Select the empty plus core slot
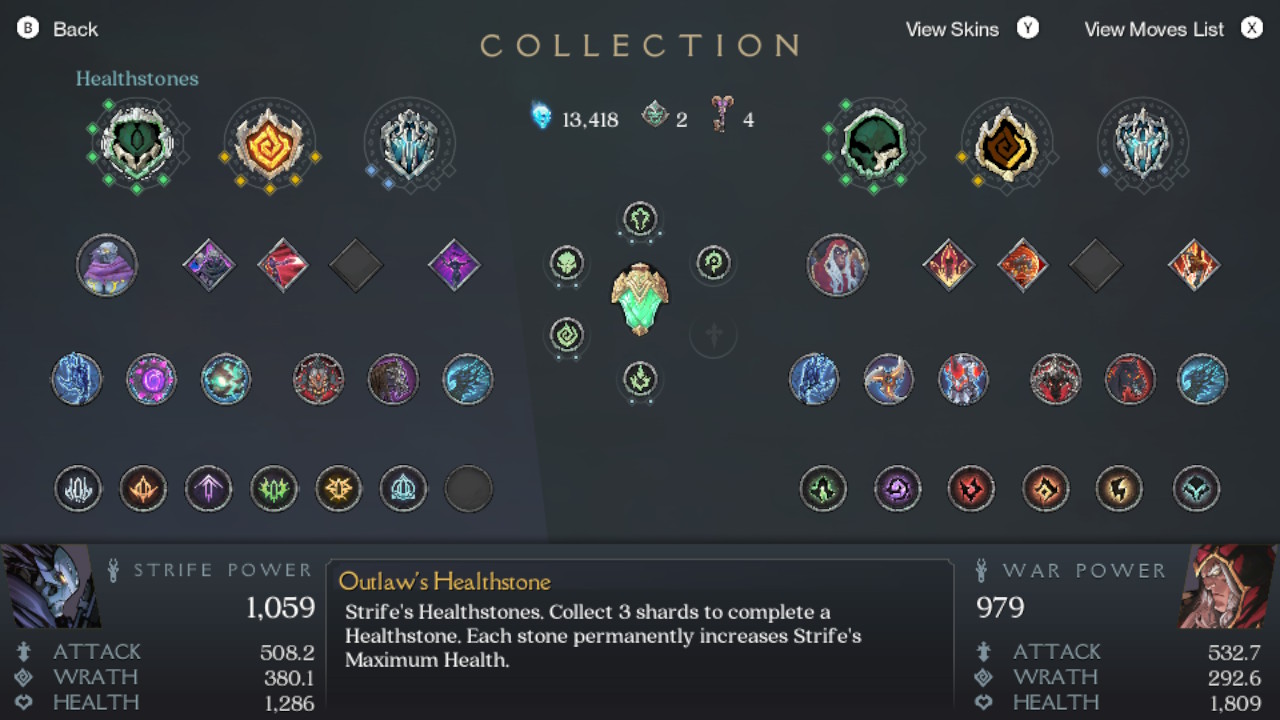This screenshot has width=1280, height=720. tap(714, 335)
